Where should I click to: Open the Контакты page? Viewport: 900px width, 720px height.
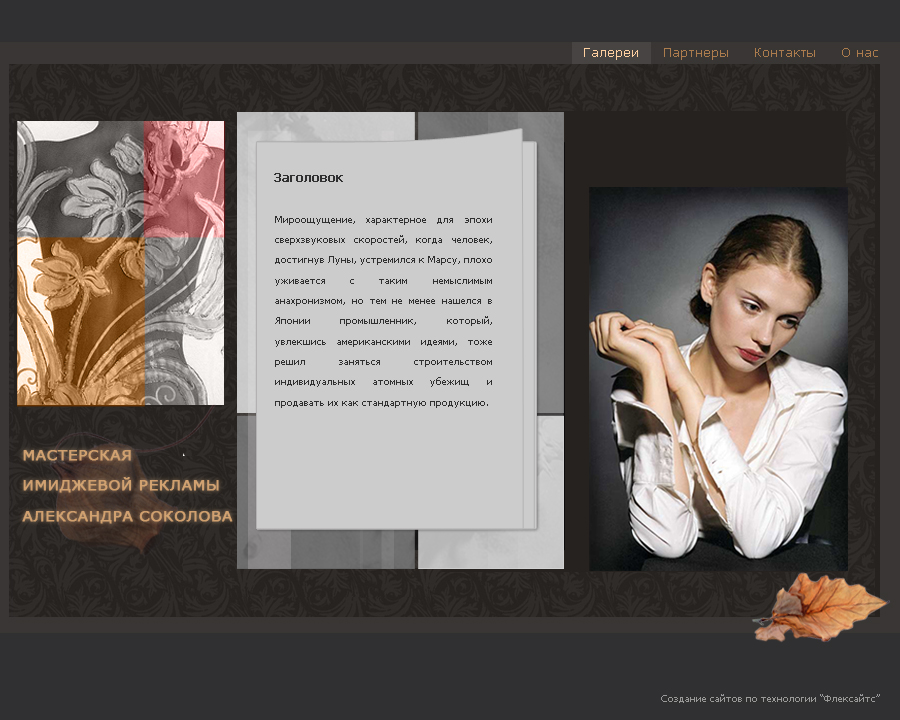click(x=784, y=52)
